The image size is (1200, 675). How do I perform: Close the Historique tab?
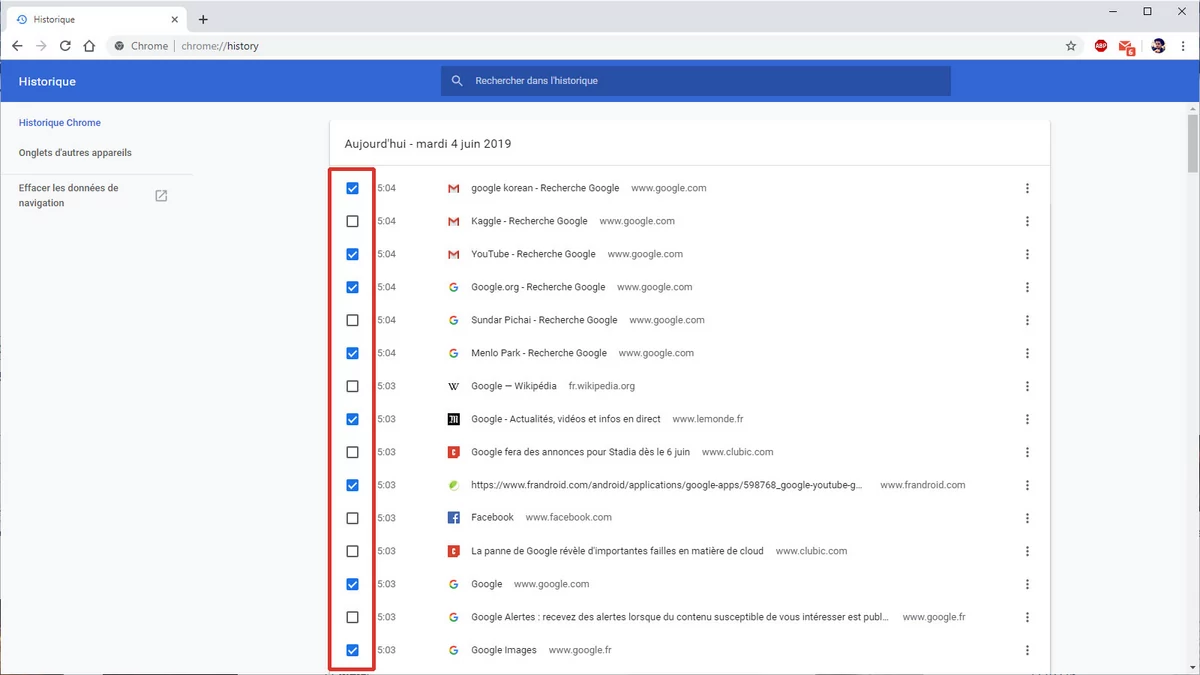click(x=173, y=19)
